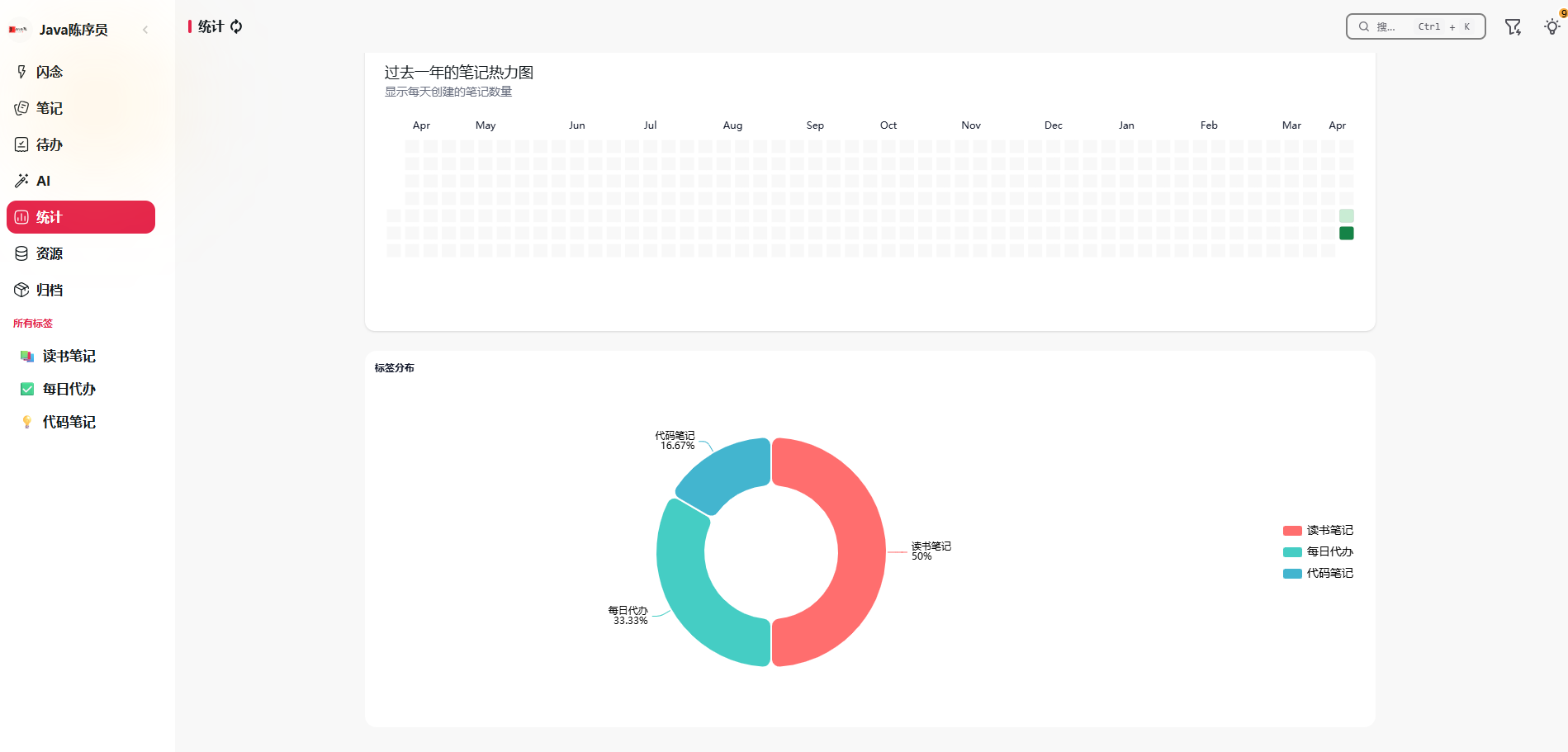
Task: Select the 读书笔记 tag
Action: (69, 356)
